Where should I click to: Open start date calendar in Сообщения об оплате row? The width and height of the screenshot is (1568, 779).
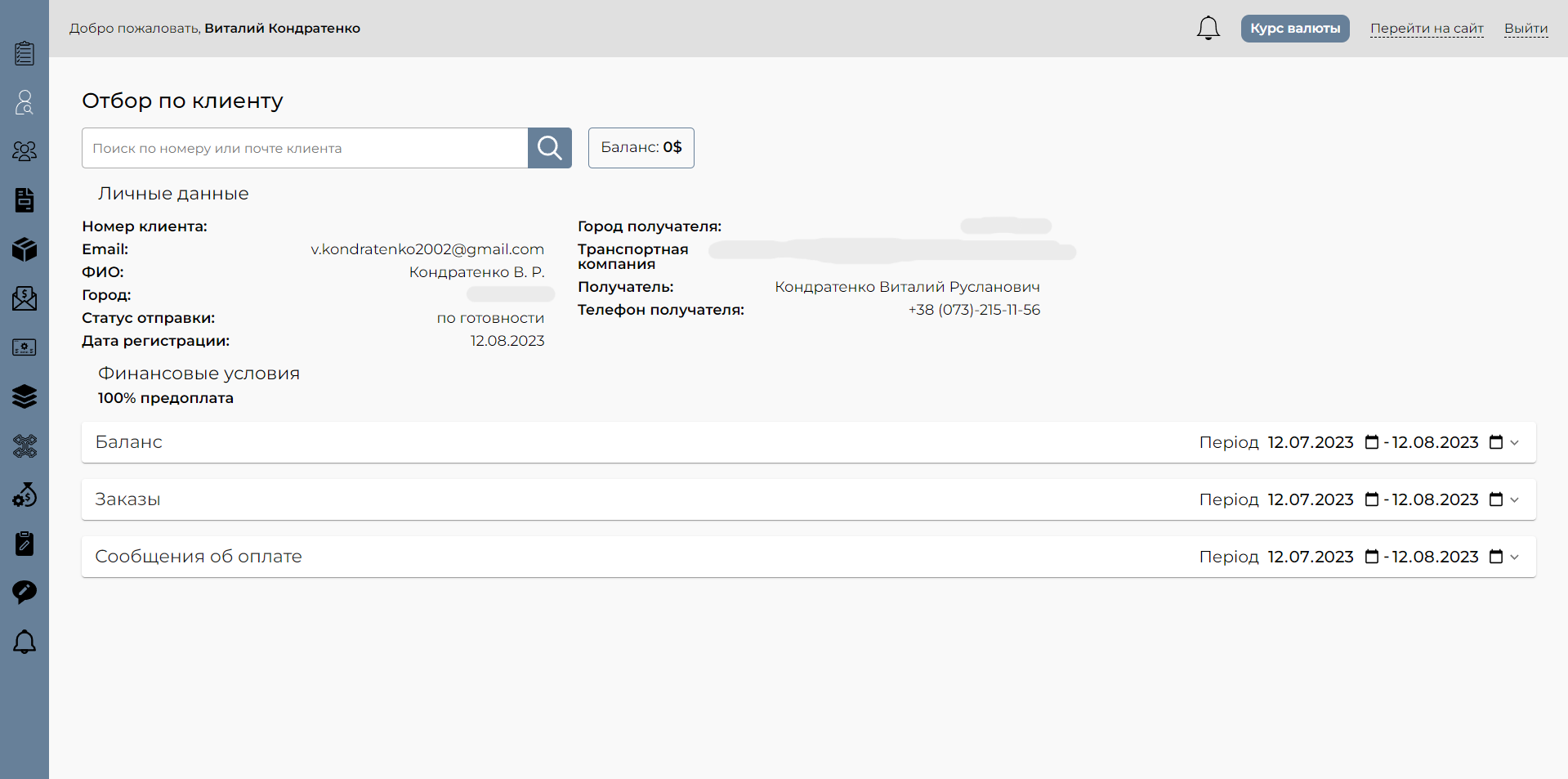[1372, 557]
